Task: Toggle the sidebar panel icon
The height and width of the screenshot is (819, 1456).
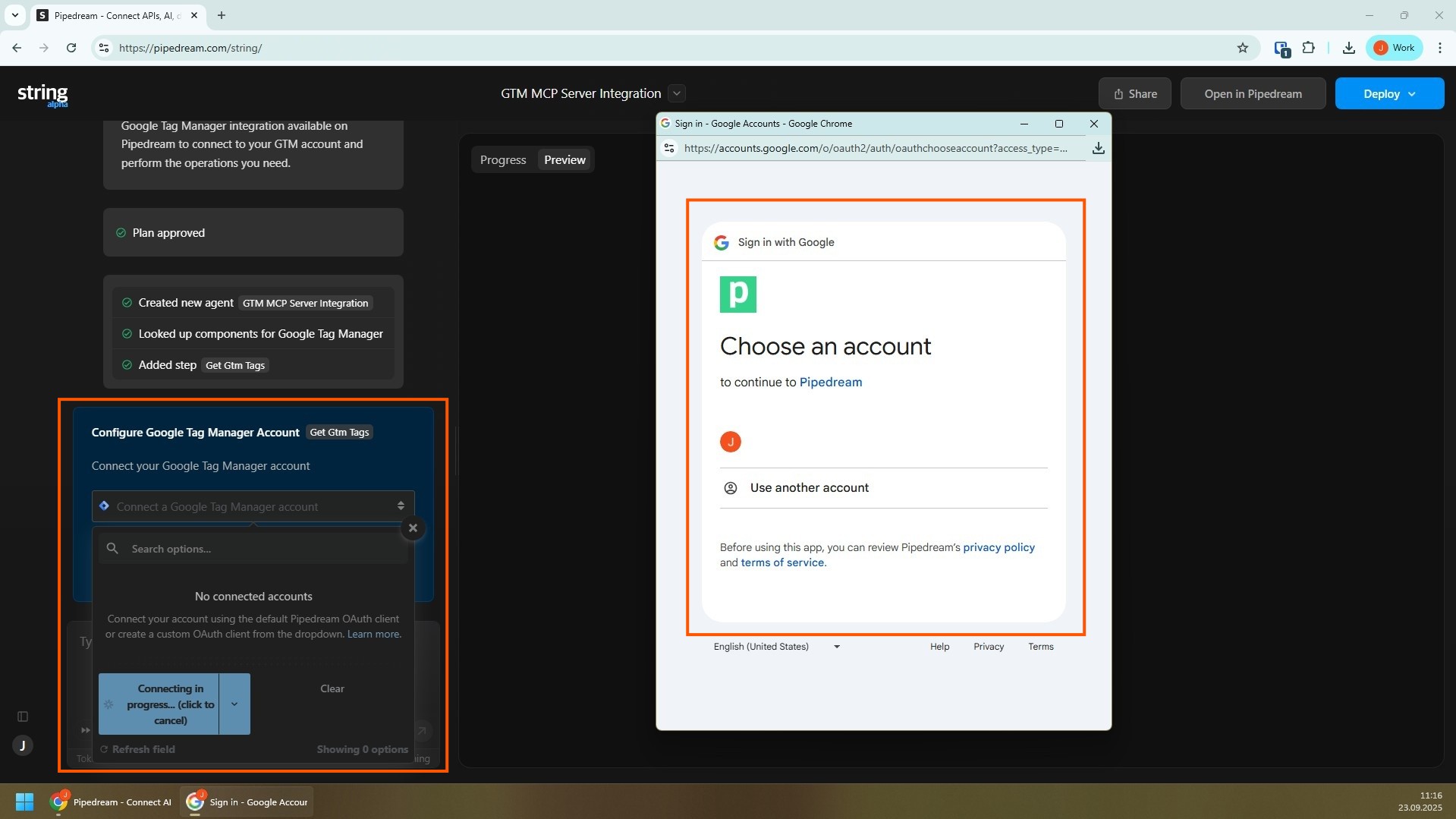Action: (23, 717)
